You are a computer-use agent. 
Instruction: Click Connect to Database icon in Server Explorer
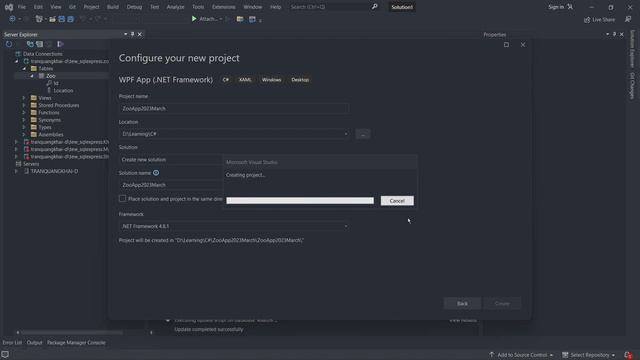click(30, 44)
